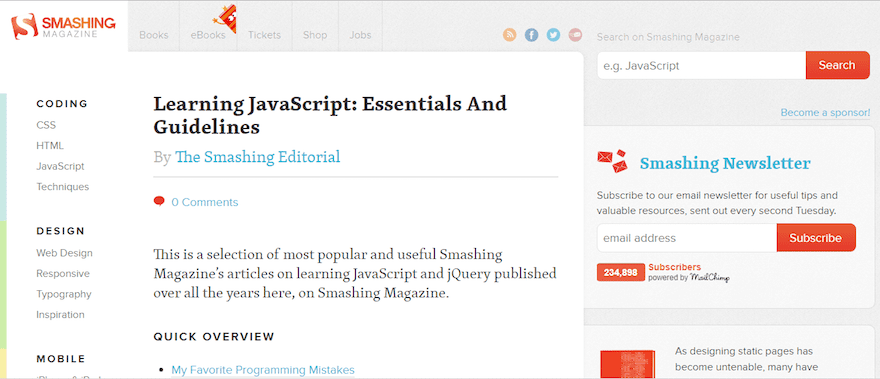Image resolution: width=880 pixels, height=379 pixels.
Task: Open the Typography sidebar link
Action: [64, 294]
